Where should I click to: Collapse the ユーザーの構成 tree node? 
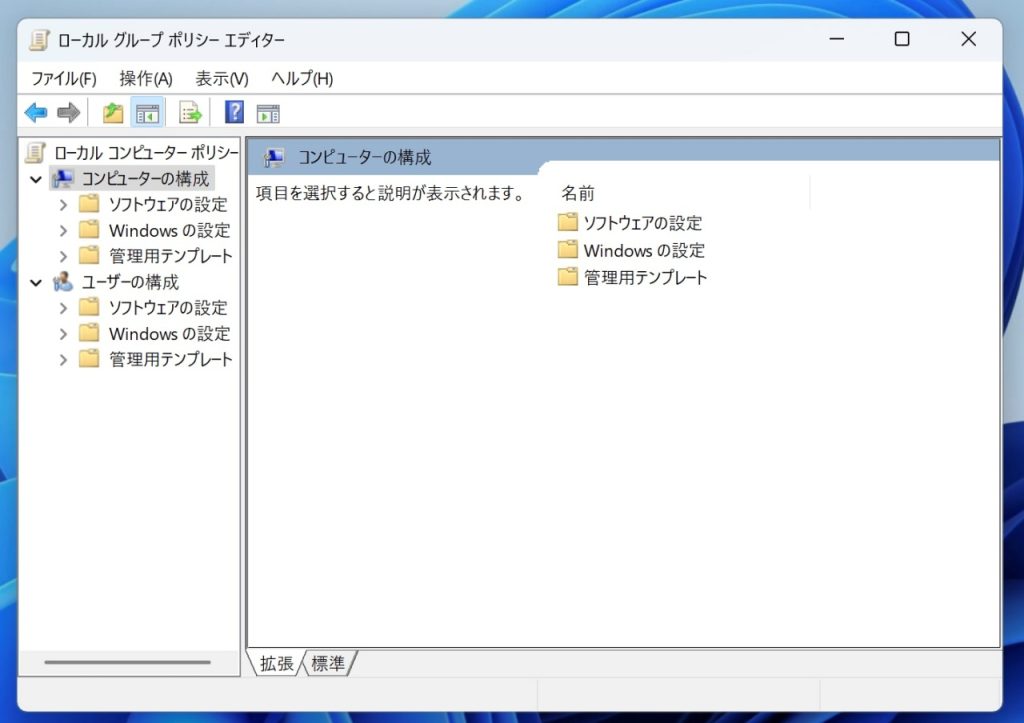point(37,282)
